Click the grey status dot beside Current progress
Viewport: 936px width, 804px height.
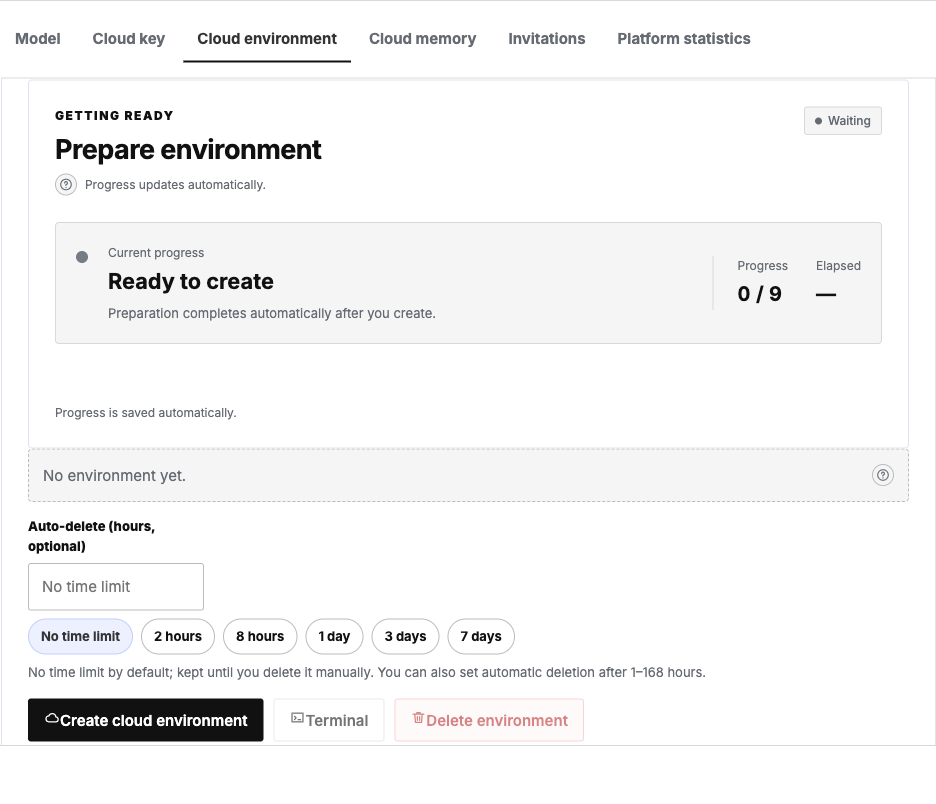pos(82,257)
